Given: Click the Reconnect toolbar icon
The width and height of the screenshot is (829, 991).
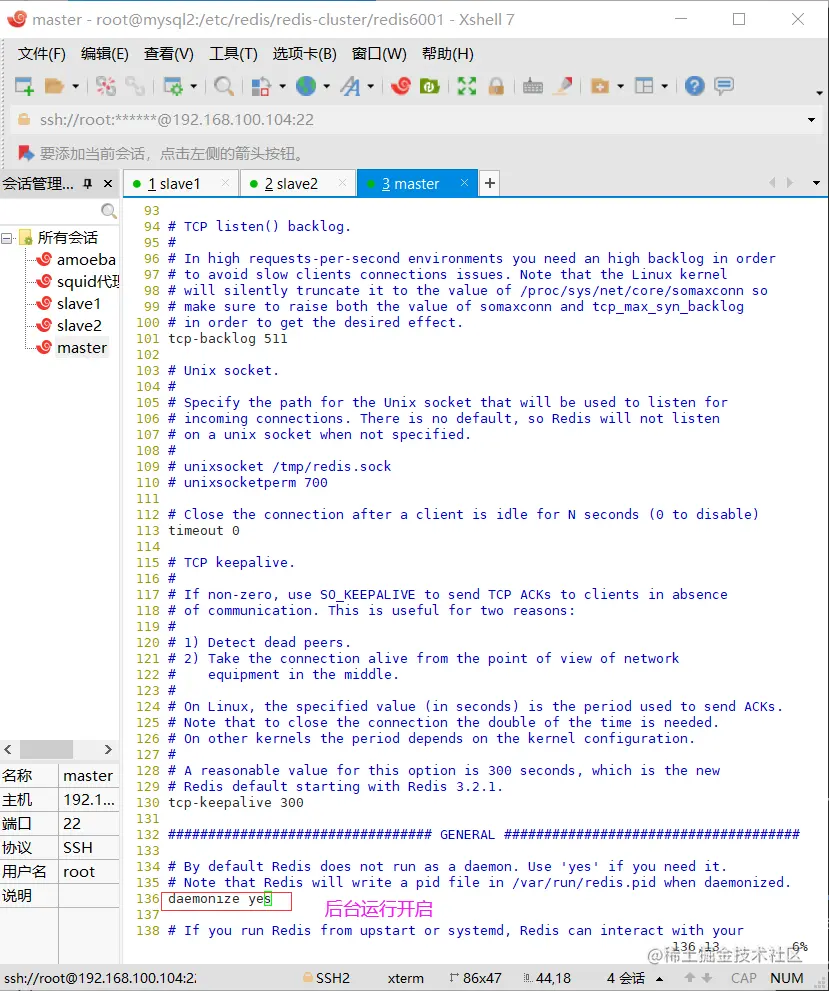Looking at the screenshot, I should point(106,86).
